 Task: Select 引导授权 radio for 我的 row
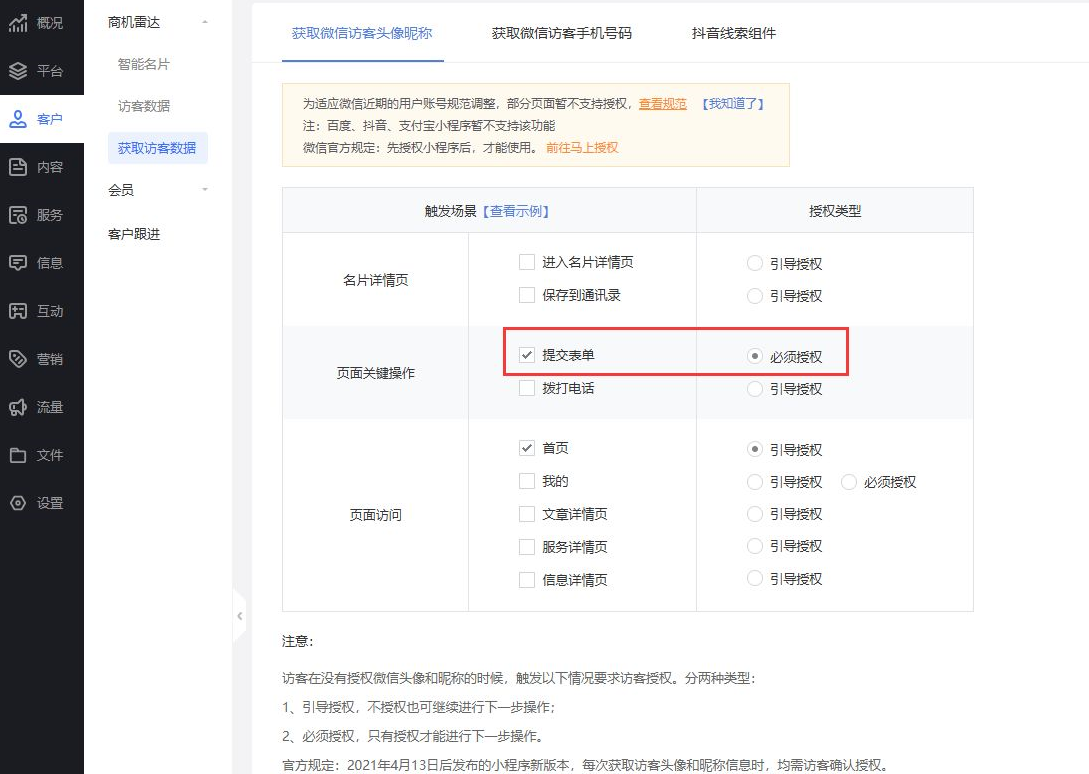pyautogui.click(x=755, y=482)
